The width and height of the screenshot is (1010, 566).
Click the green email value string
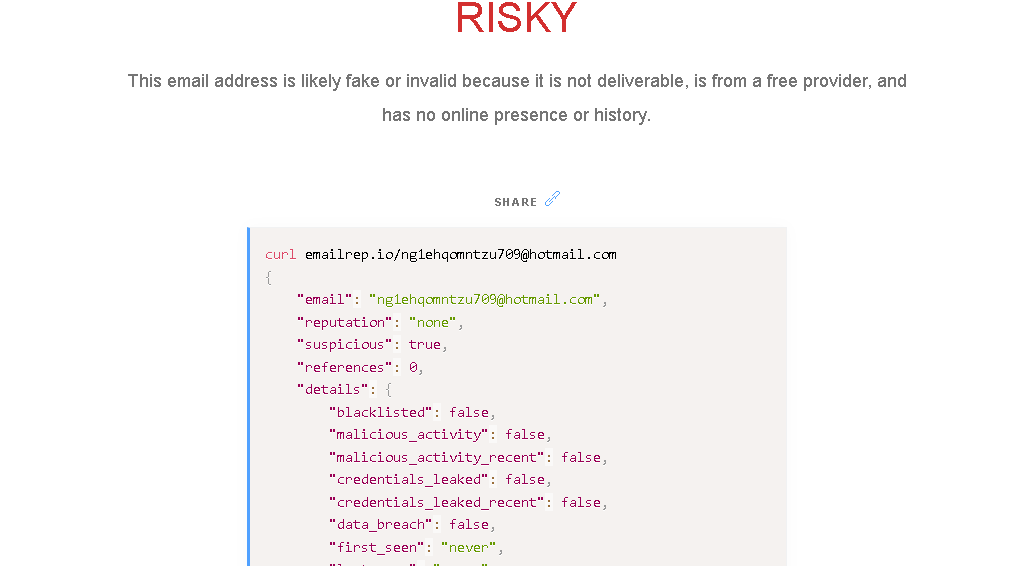pos(484,299)
